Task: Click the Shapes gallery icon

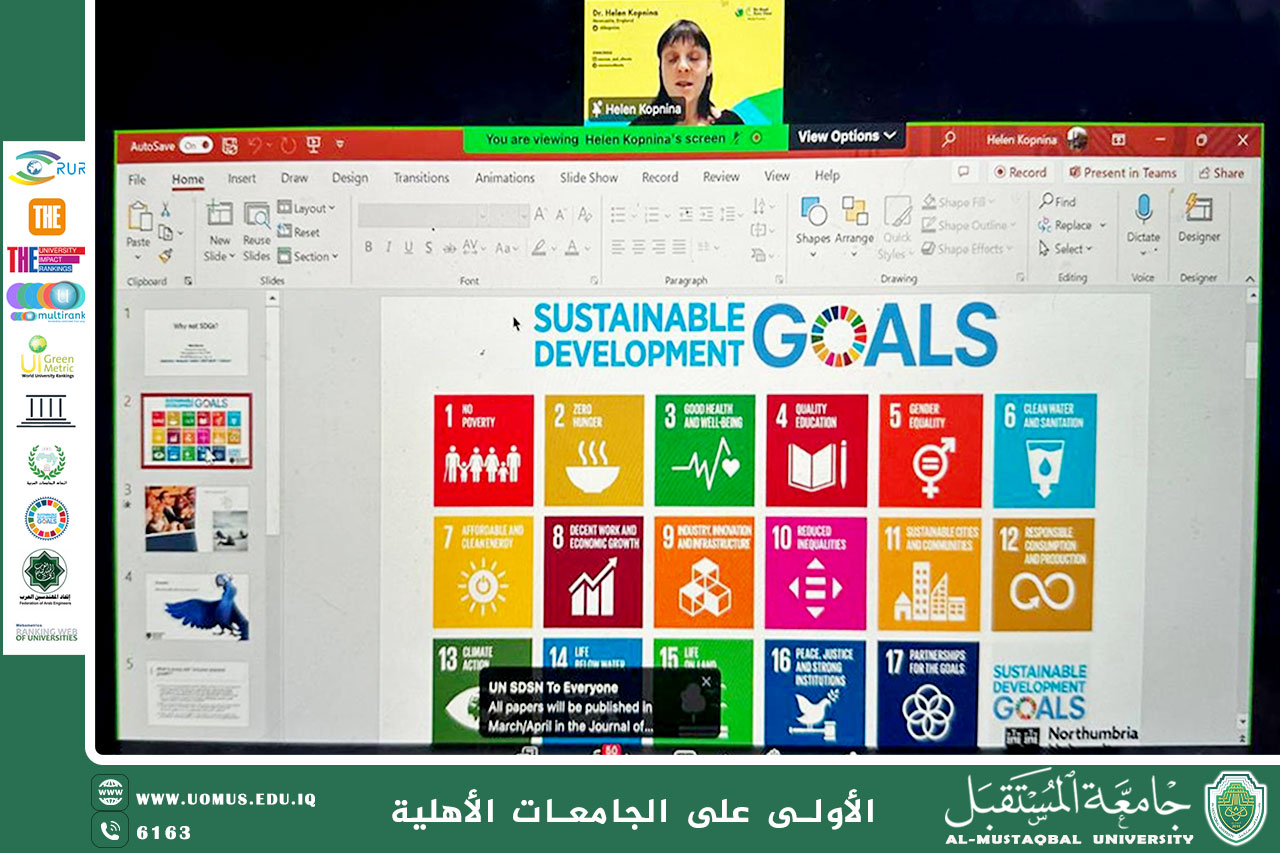Action: pyautogui.click(x=813, y=212)
